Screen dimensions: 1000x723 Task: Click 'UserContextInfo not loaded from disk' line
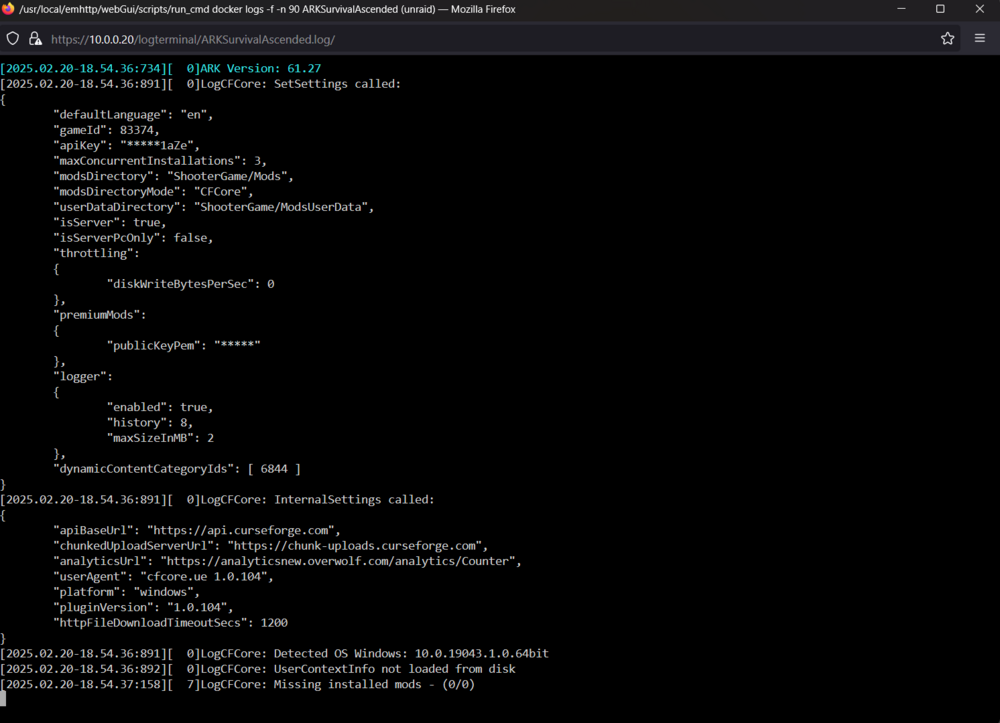point(258,669)
